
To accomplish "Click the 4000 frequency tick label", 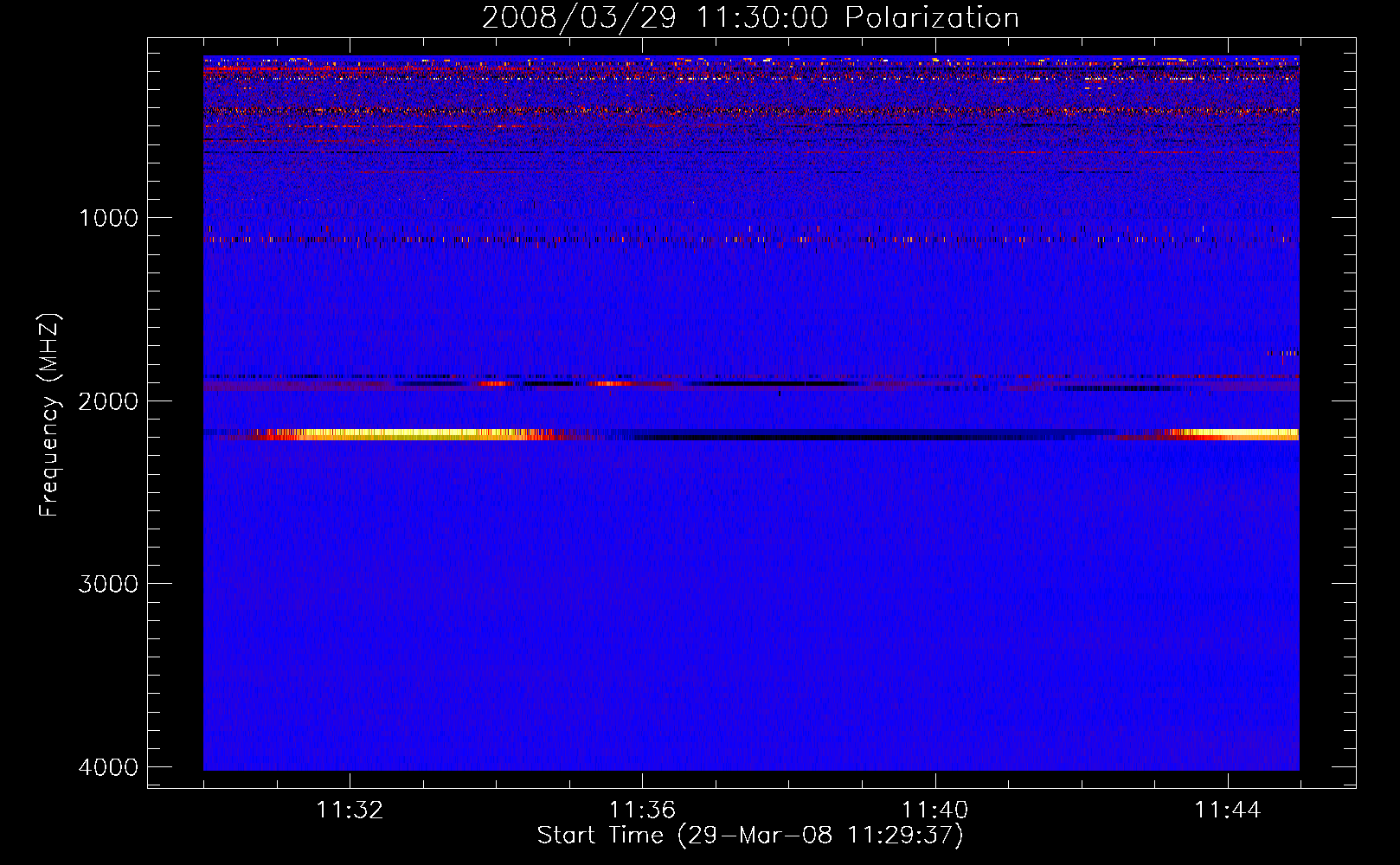I will click(108, 767).
